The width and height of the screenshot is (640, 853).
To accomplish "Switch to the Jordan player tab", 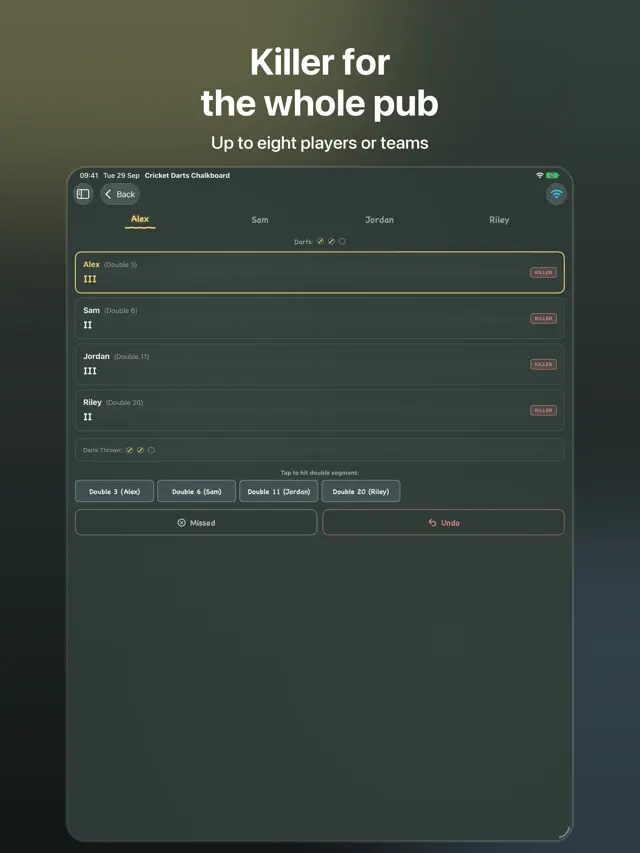I will pyautogui.click(x=379, y=220).
